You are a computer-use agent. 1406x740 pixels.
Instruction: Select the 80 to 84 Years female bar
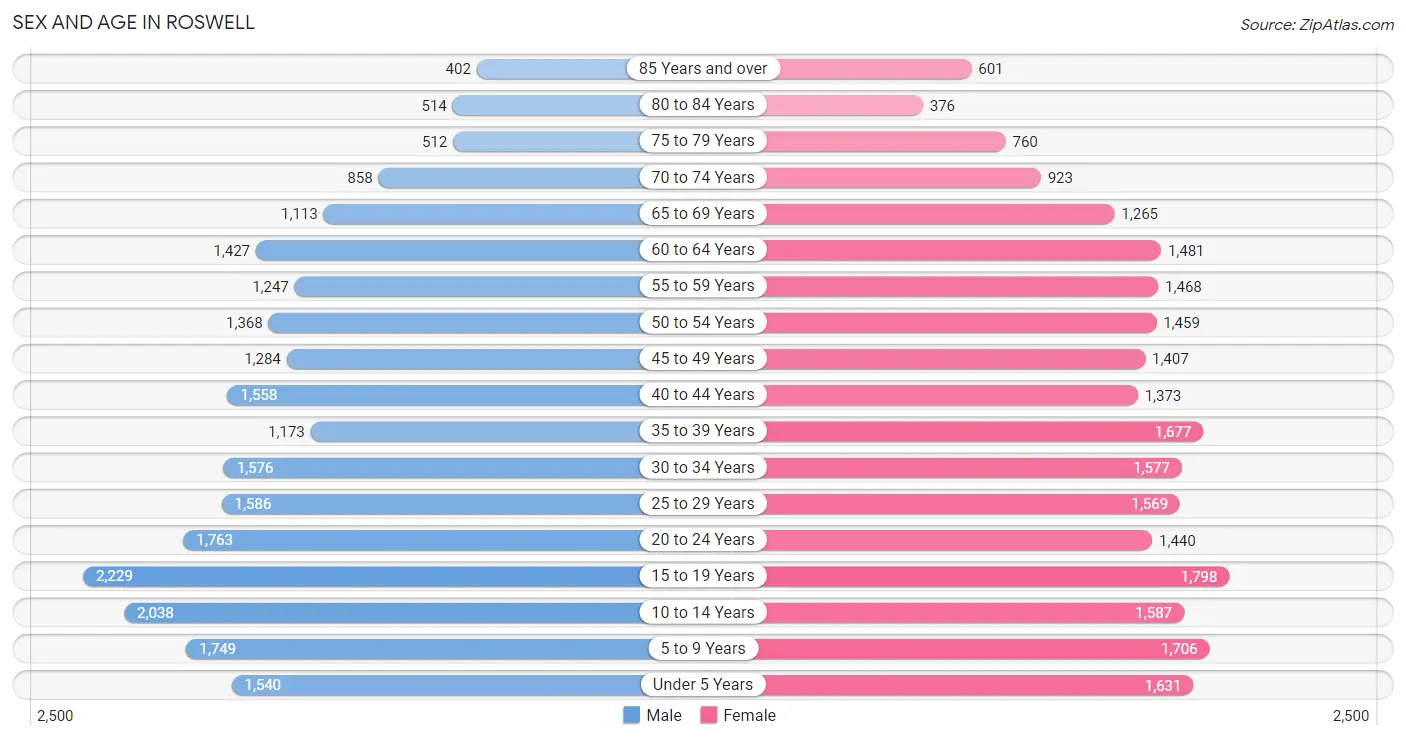click(813, 104)
